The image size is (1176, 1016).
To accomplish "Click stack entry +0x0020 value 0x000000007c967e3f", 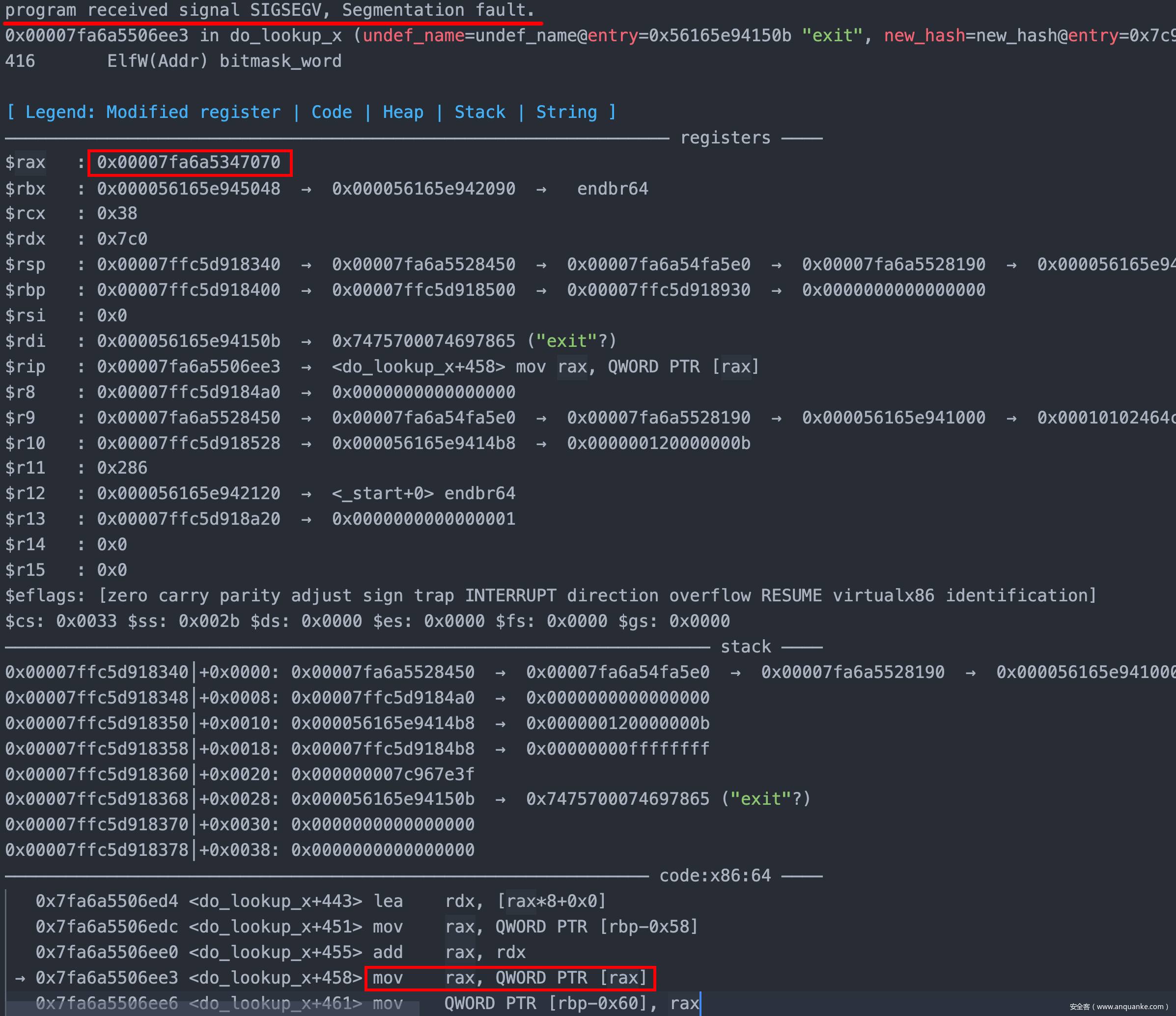I will point(383,774).
